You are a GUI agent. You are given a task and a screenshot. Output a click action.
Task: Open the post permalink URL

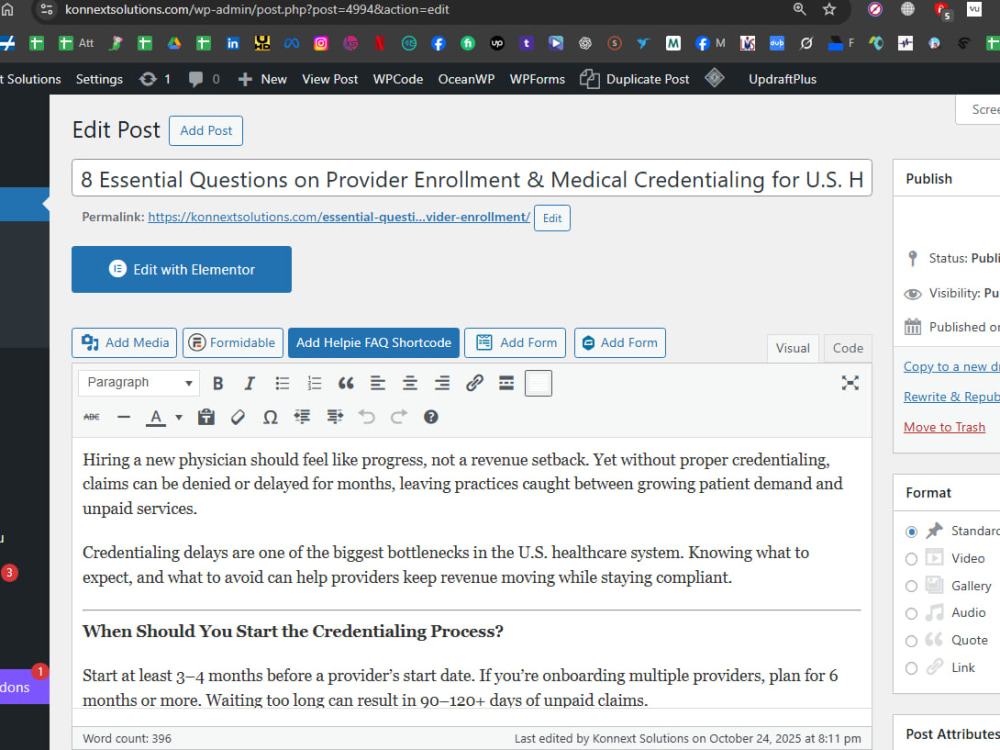pos(339,217)
